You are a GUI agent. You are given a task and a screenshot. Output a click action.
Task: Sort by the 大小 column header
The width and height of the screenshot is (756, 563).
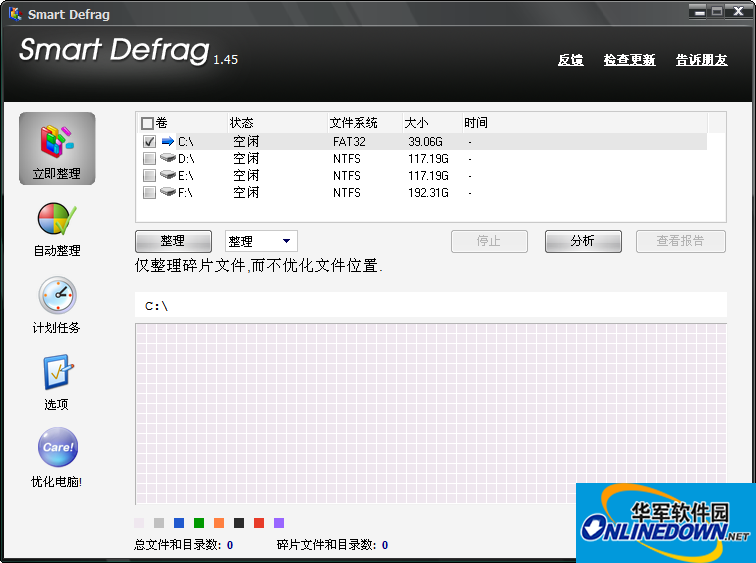point(432,123)
